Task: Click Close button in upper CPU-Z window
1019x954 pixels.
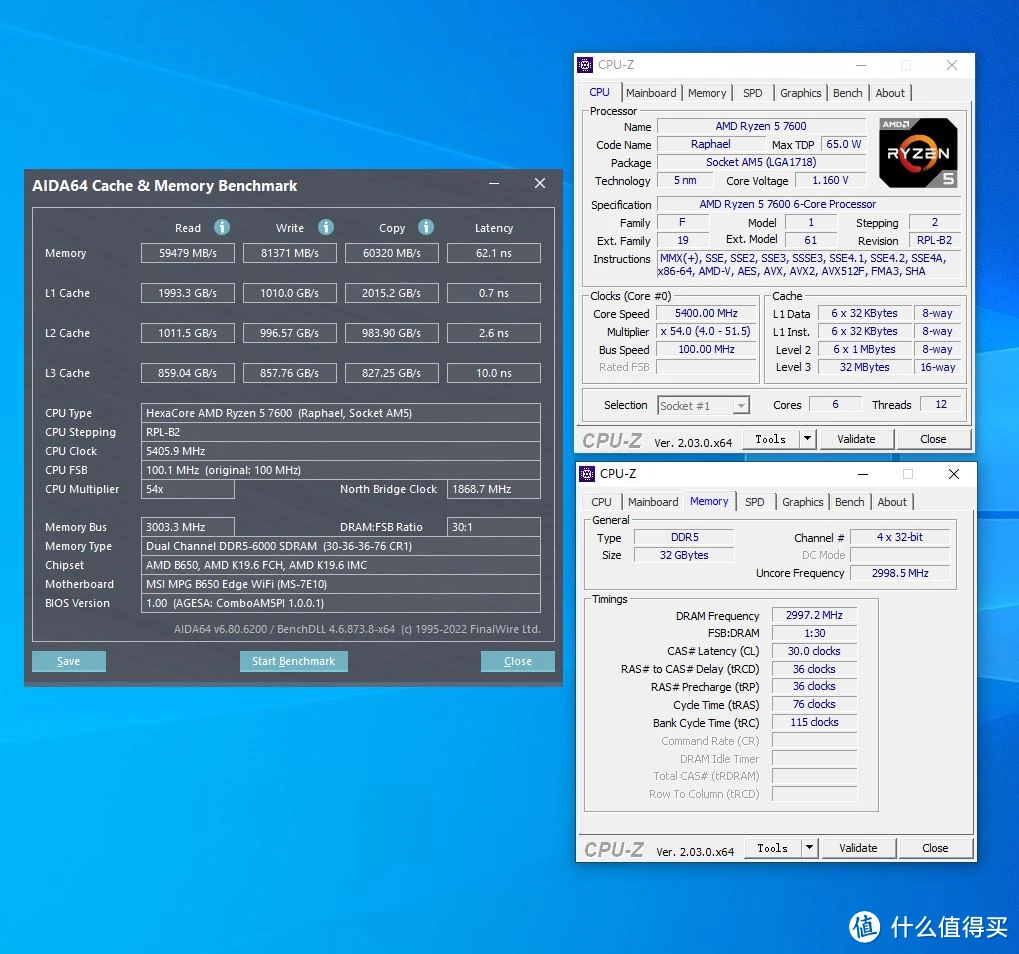Action: [933, 439]
